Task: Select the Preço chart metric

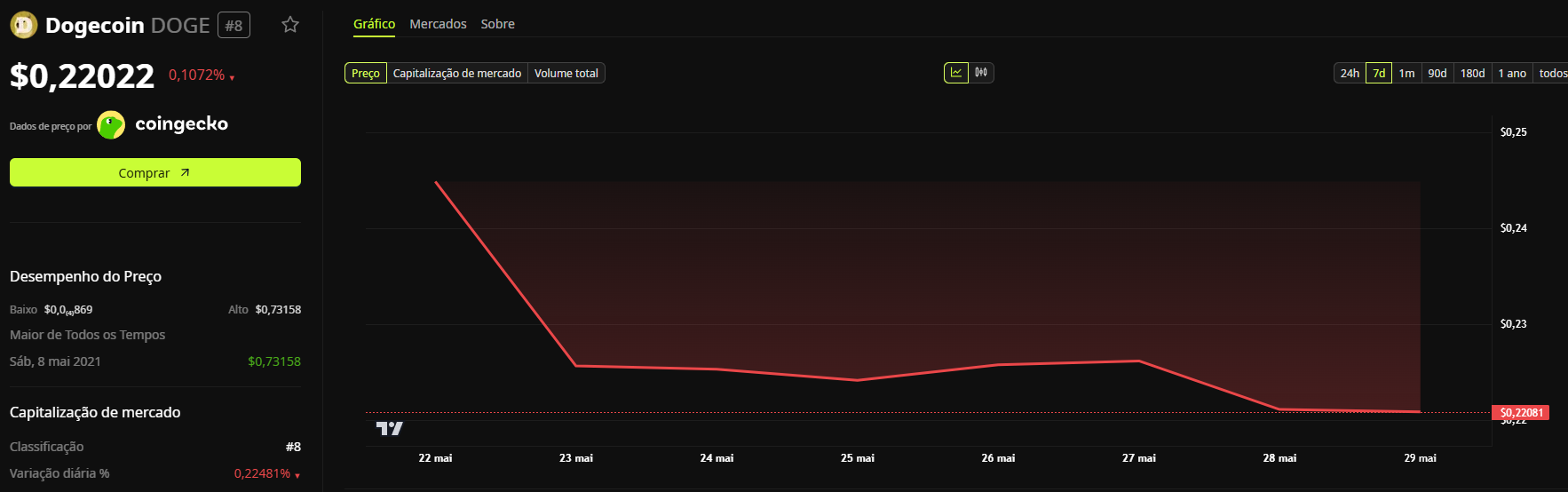Action: point(366,73)
